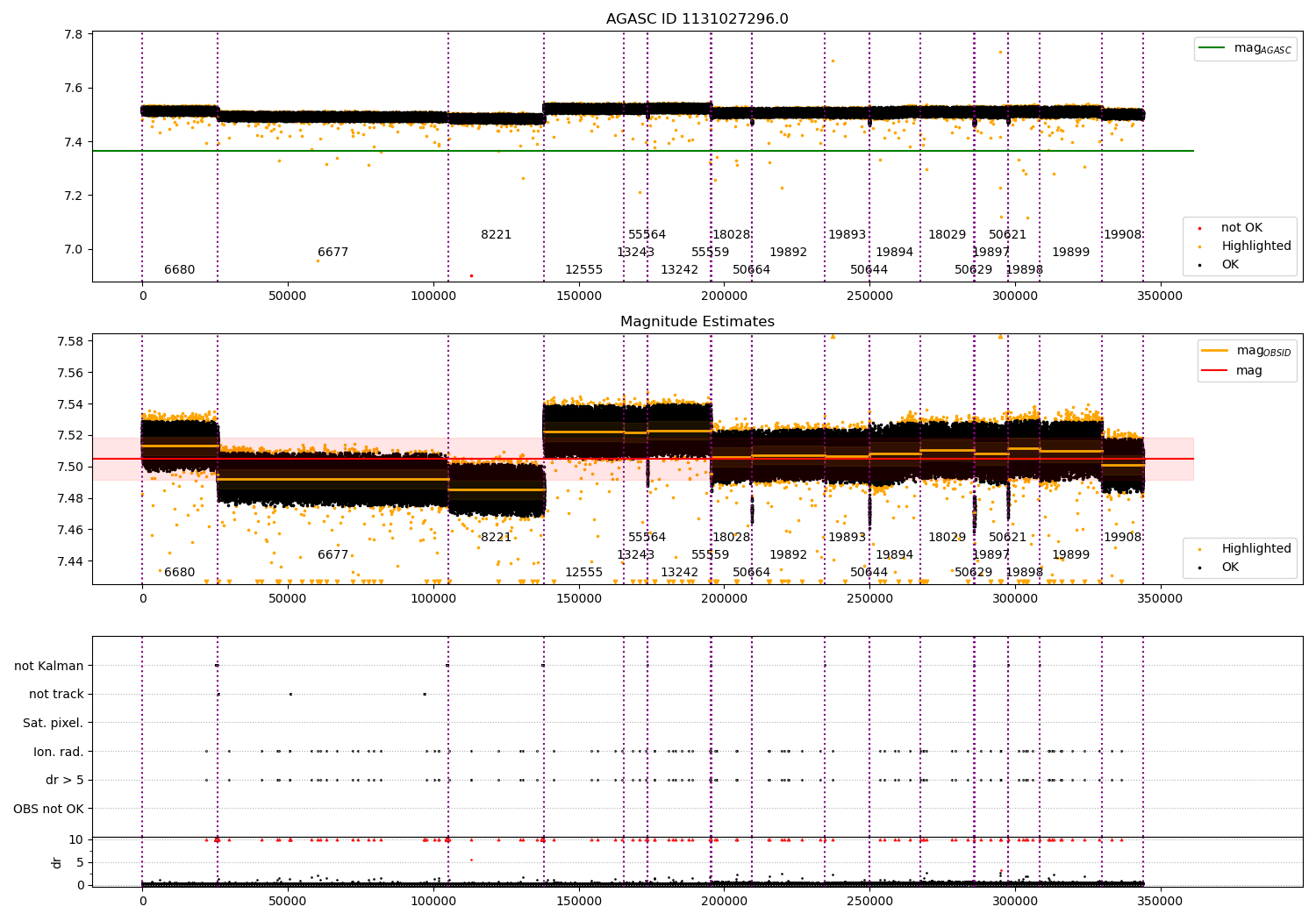Image resolution: width=1316 pixels, height=921 pixels.
Task: Click the 7.50 y-axis tick label
Action: 70,467
